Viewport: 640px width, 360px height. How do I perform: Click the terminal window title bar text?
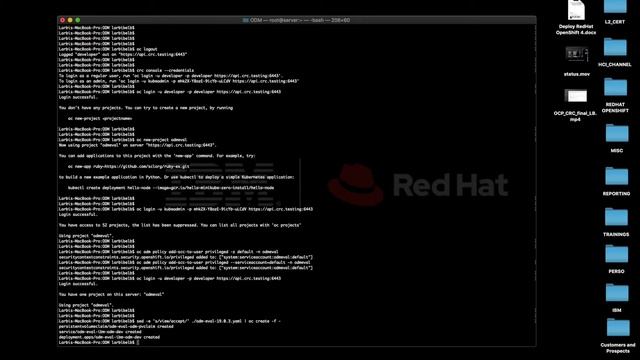[x=297, y=20]
